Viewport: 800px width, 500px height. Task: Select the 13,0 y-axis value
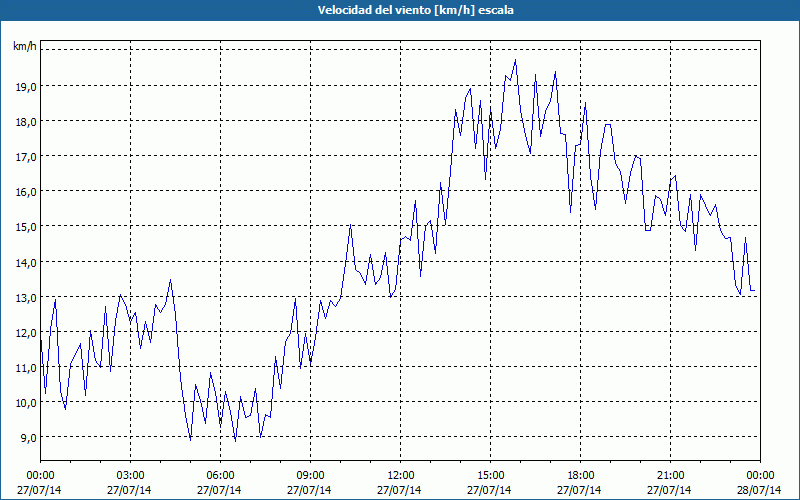(26, 298)
